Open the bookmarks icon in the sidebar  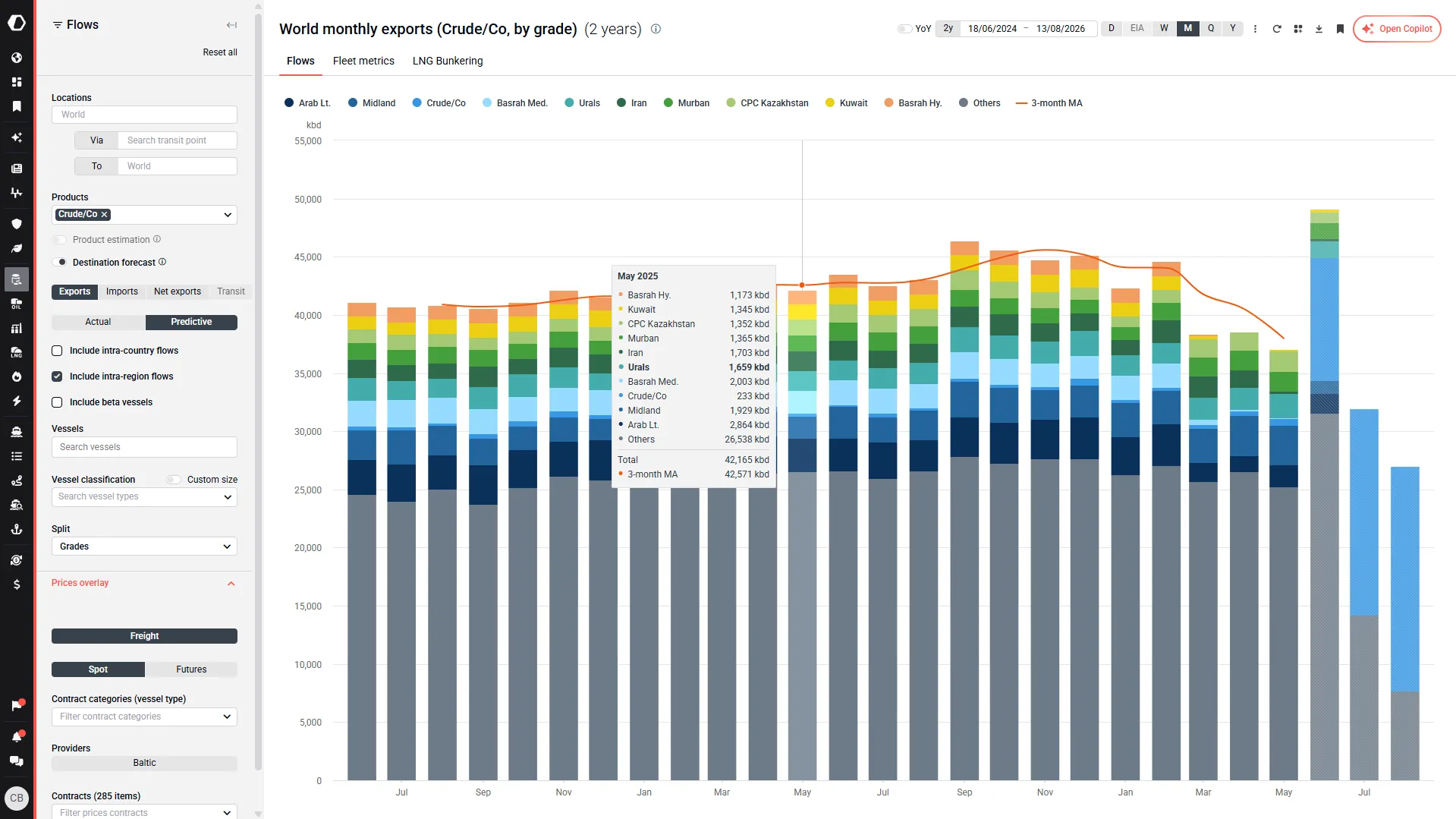click(x=17, y=106)
